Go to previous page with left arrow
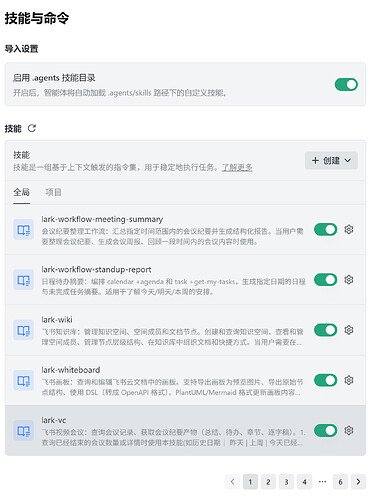The image size is (374, 500). click(x=232, y=482)
